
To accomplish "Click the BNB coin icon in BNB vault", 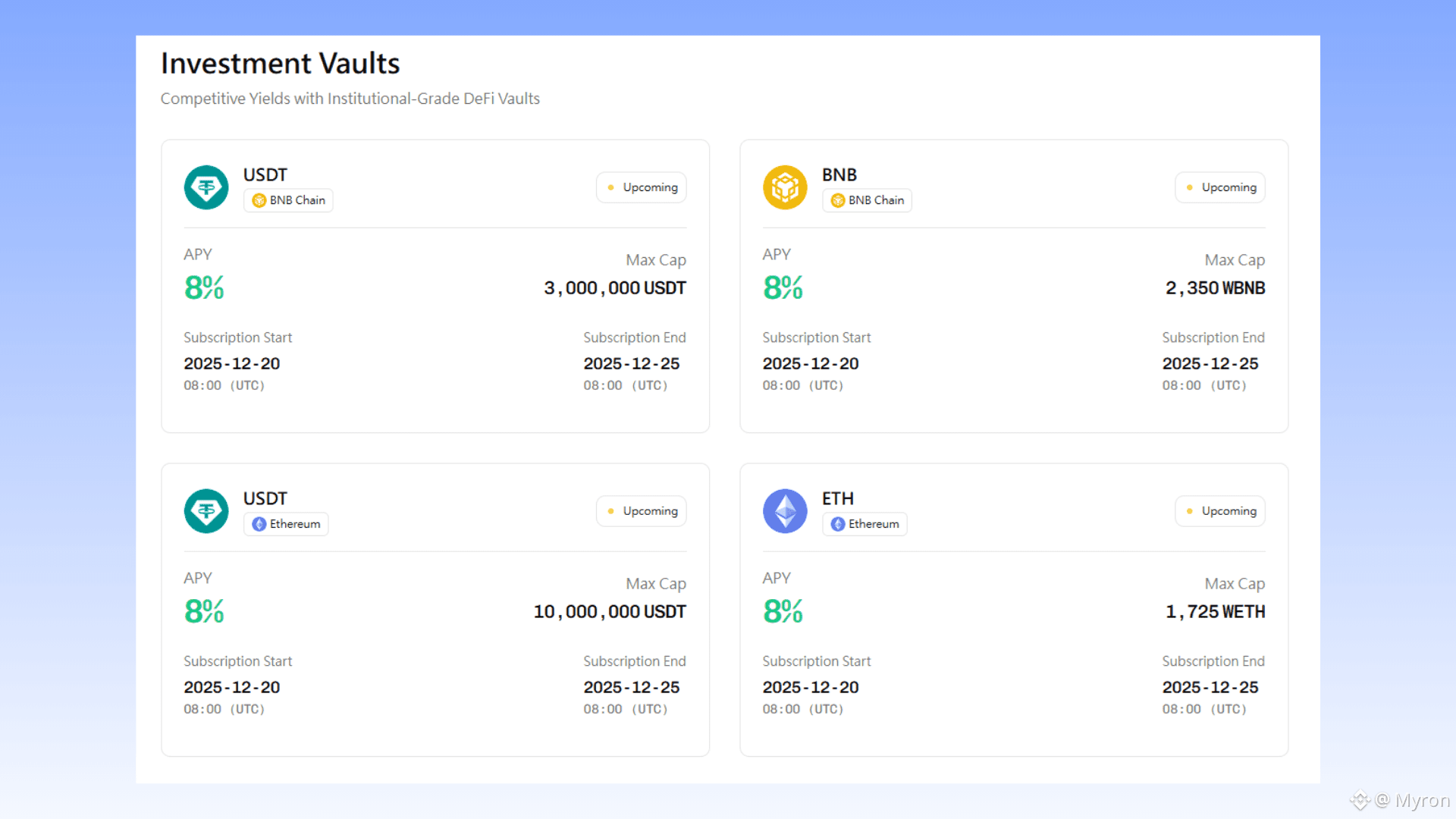I will (785, 187).
